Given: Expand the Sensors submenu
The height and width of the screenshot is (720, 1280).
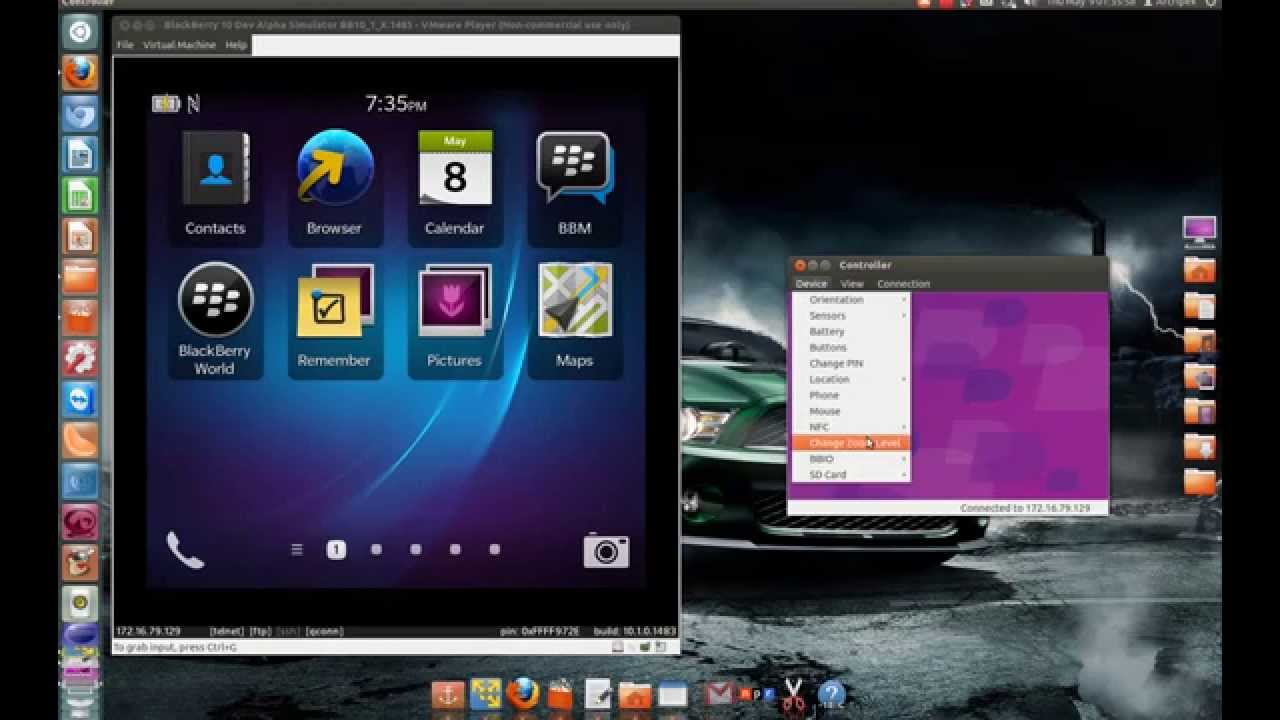Looking at the screenshot, I should point(851,316).
